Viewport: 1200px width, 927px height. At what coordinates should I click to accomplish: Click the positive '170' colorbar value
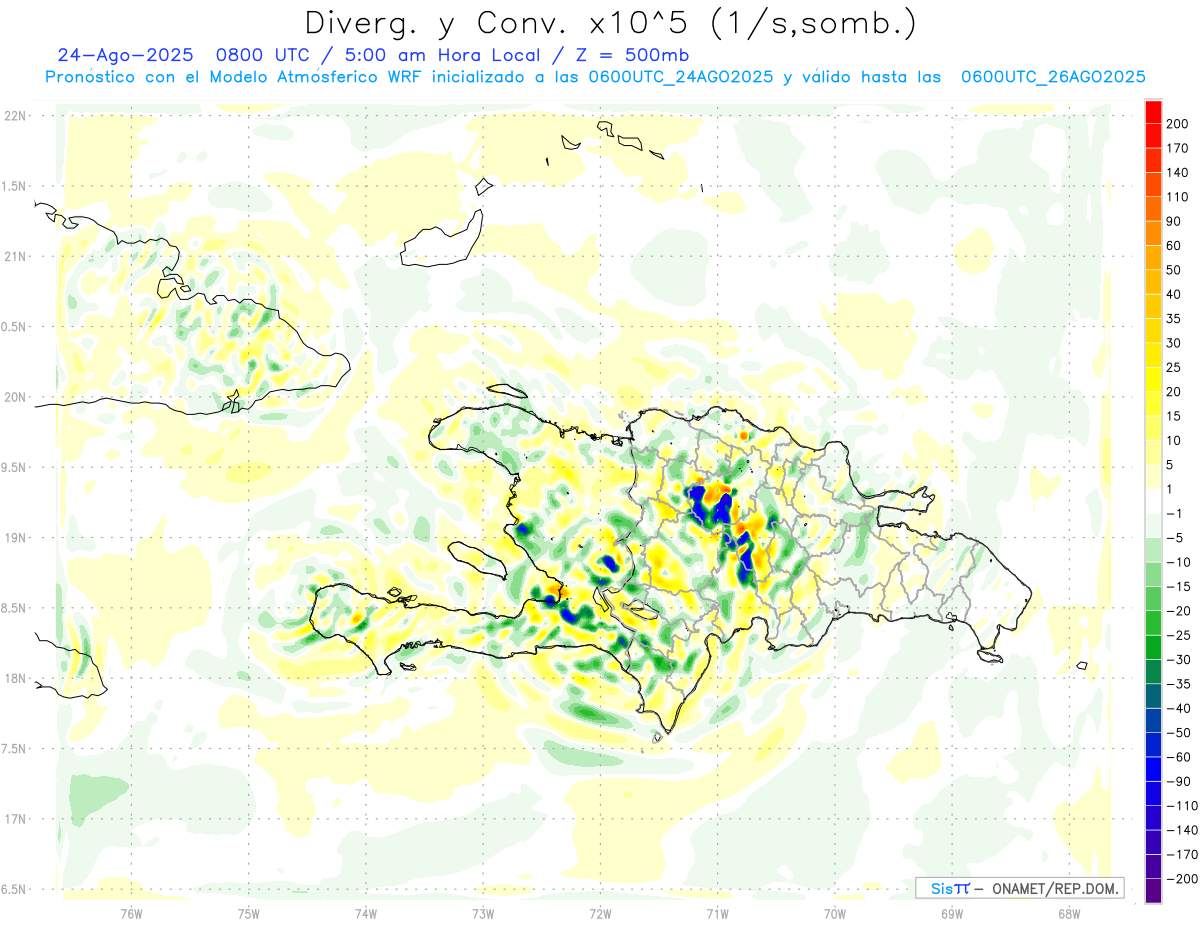pyautogui.click(x=1178, y=149)
